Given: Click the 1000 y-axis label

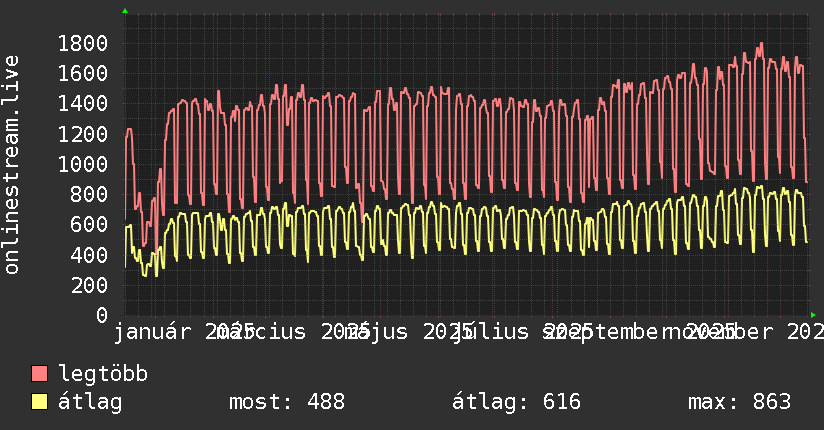Looking at the screenshot, I should coord(83,165).
